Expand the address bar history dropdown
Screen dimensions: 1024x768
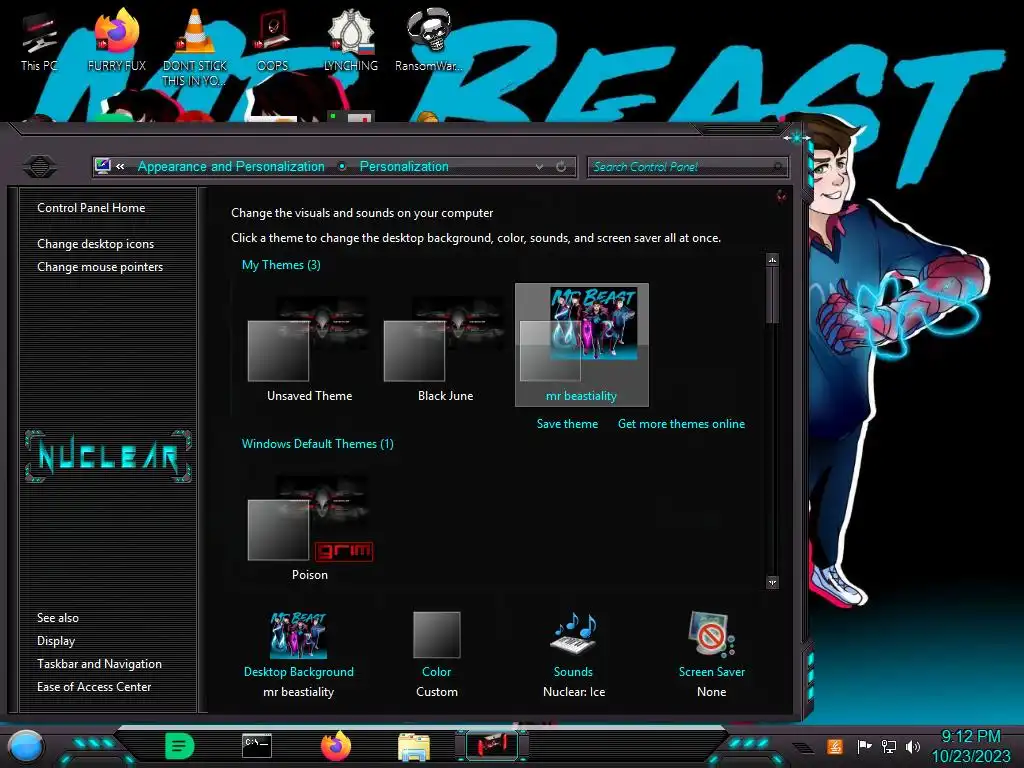pyautogui.click(x=539, y=167)
